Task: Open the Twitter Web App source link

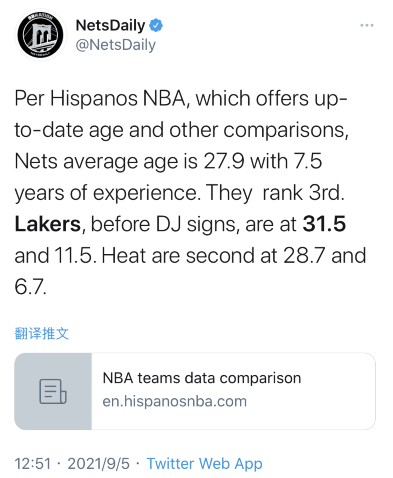Action: point(204,464)
